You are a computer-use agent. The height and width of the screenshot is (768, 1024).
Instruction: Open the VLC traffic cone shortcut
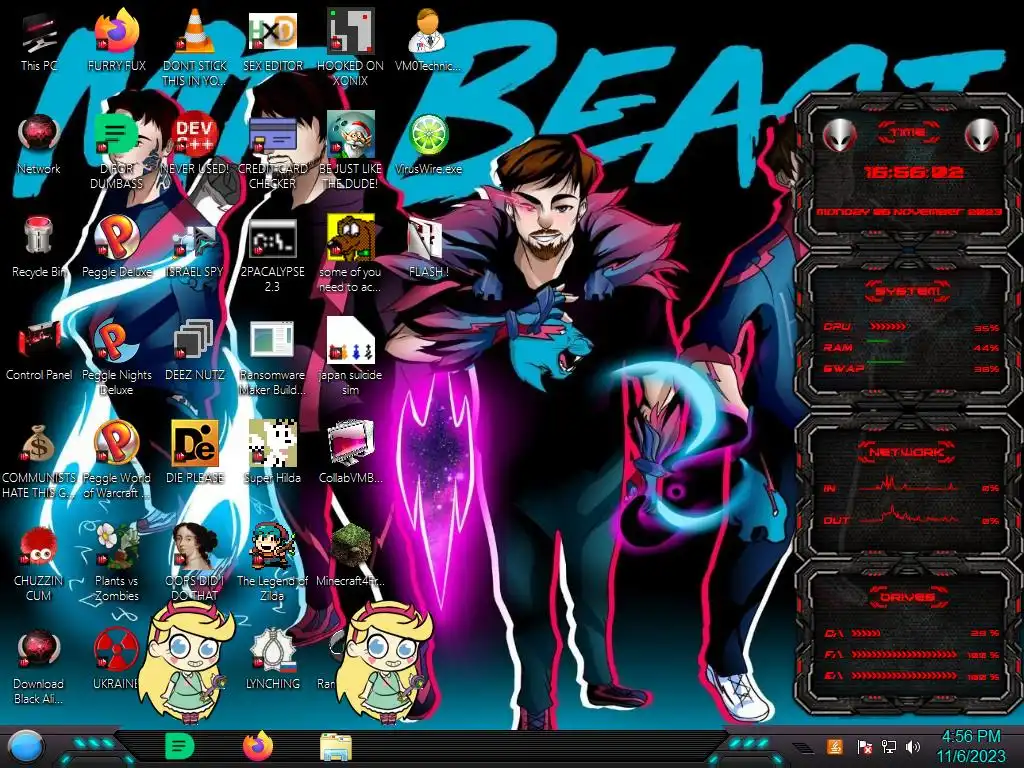point(195,49)
